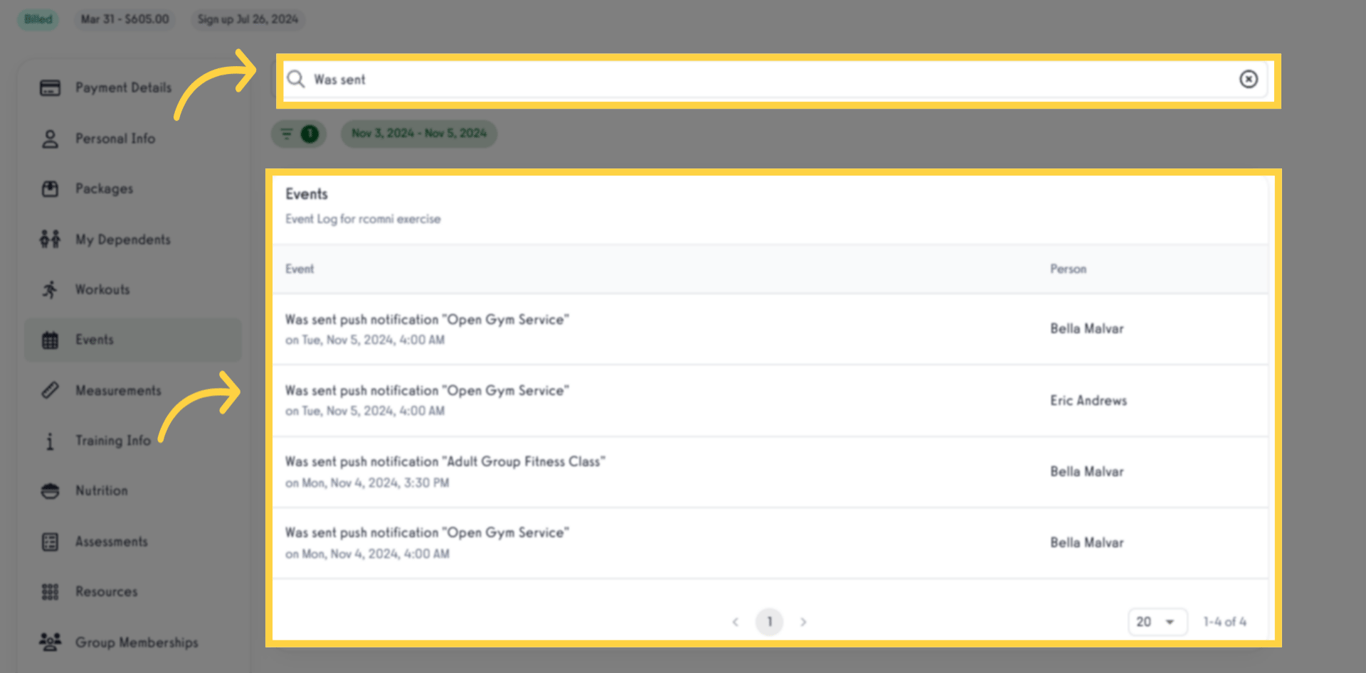Open the Payment Details section
Viewport: 1366px width, 673px height.
click(122, 87)
